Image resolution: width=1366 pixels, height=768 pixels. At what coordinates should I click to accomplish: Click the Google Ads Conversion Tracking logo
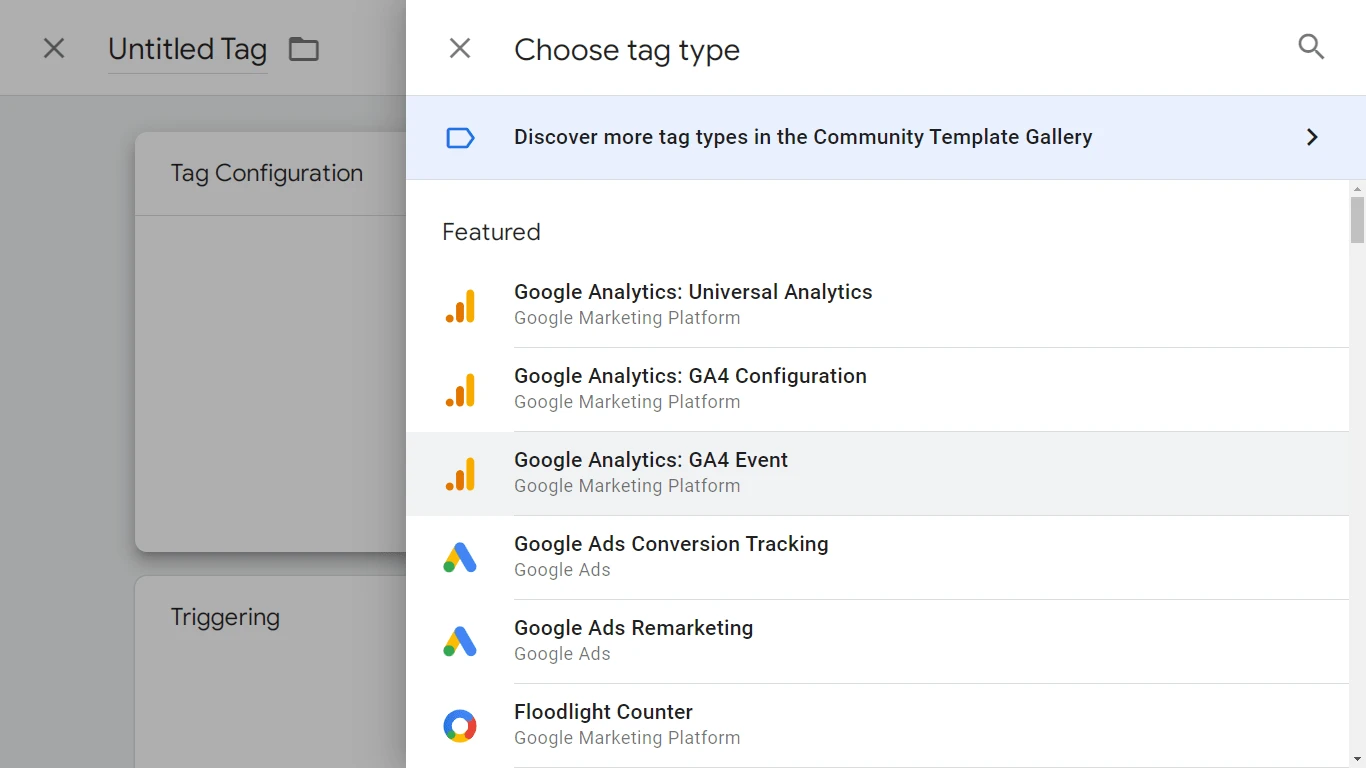(x=460, y=558)
